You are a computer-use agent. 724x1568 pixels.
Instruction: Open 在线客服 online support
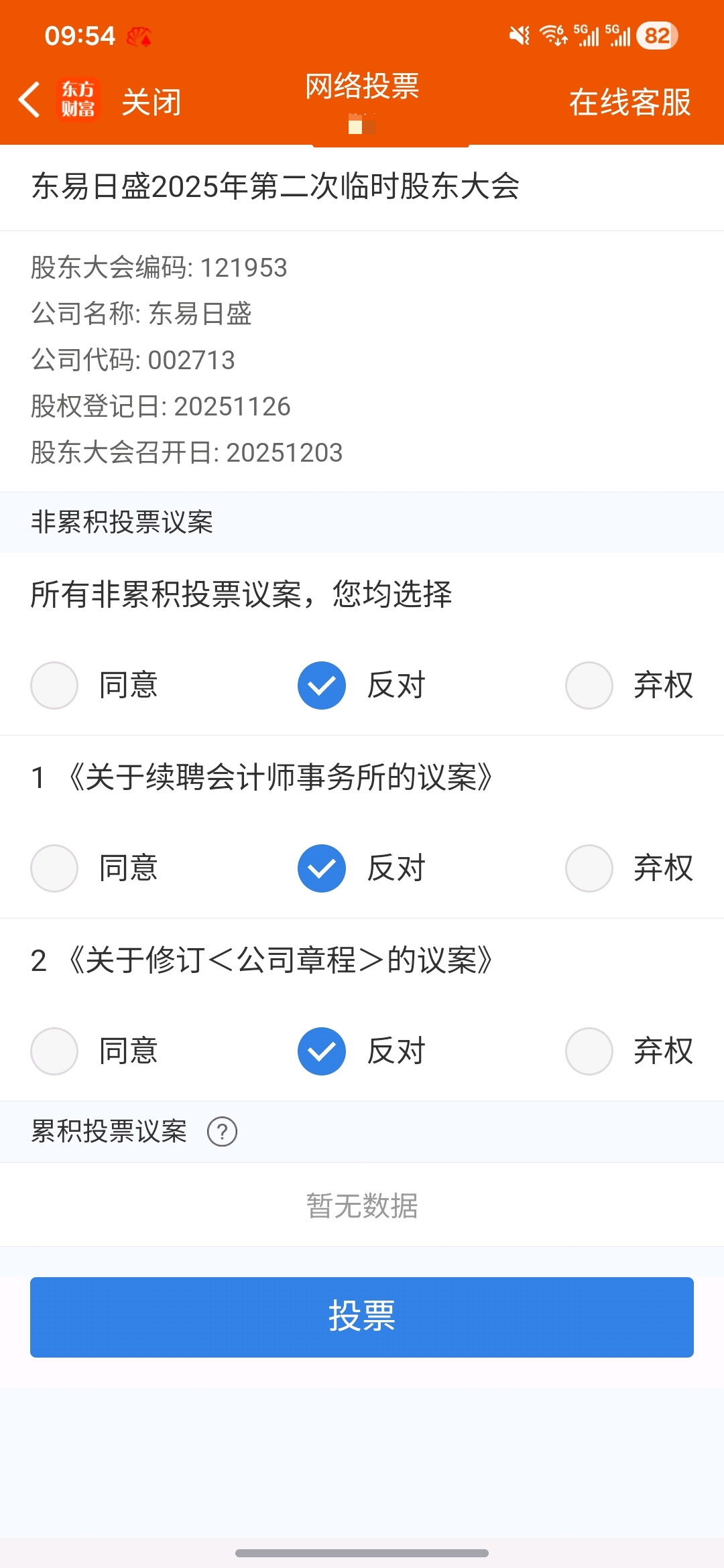point(629,103)
